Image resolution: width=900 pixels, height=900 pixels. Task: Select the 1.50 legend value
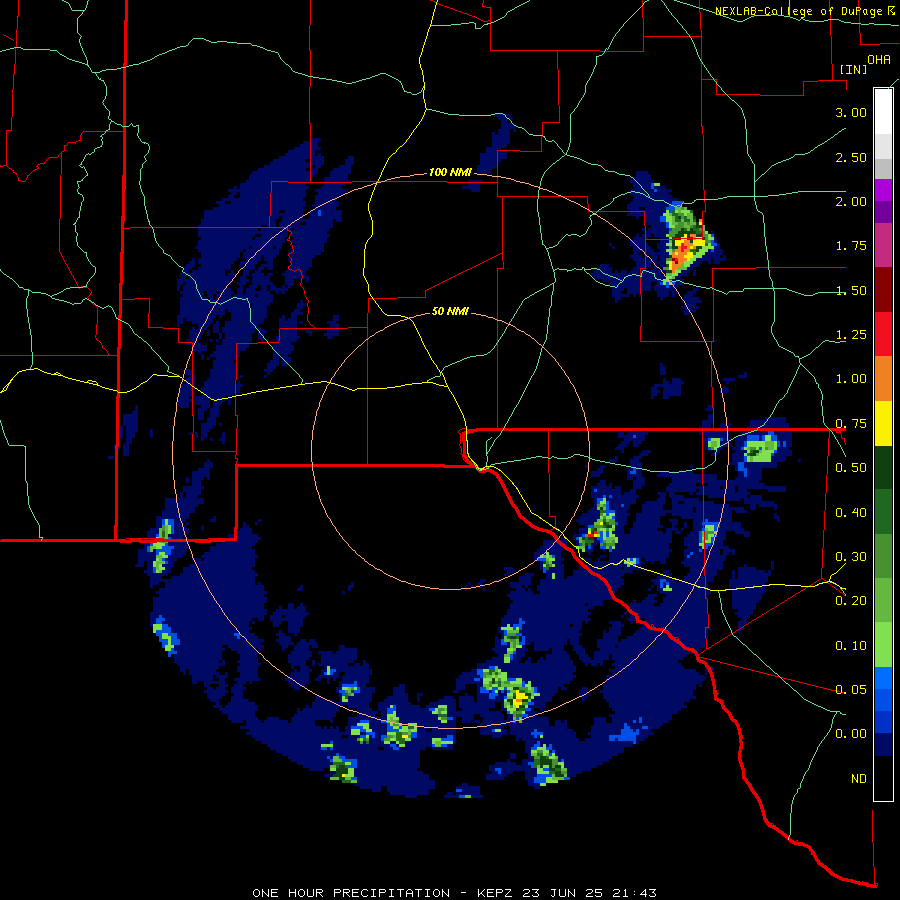(x=851, y=290)
